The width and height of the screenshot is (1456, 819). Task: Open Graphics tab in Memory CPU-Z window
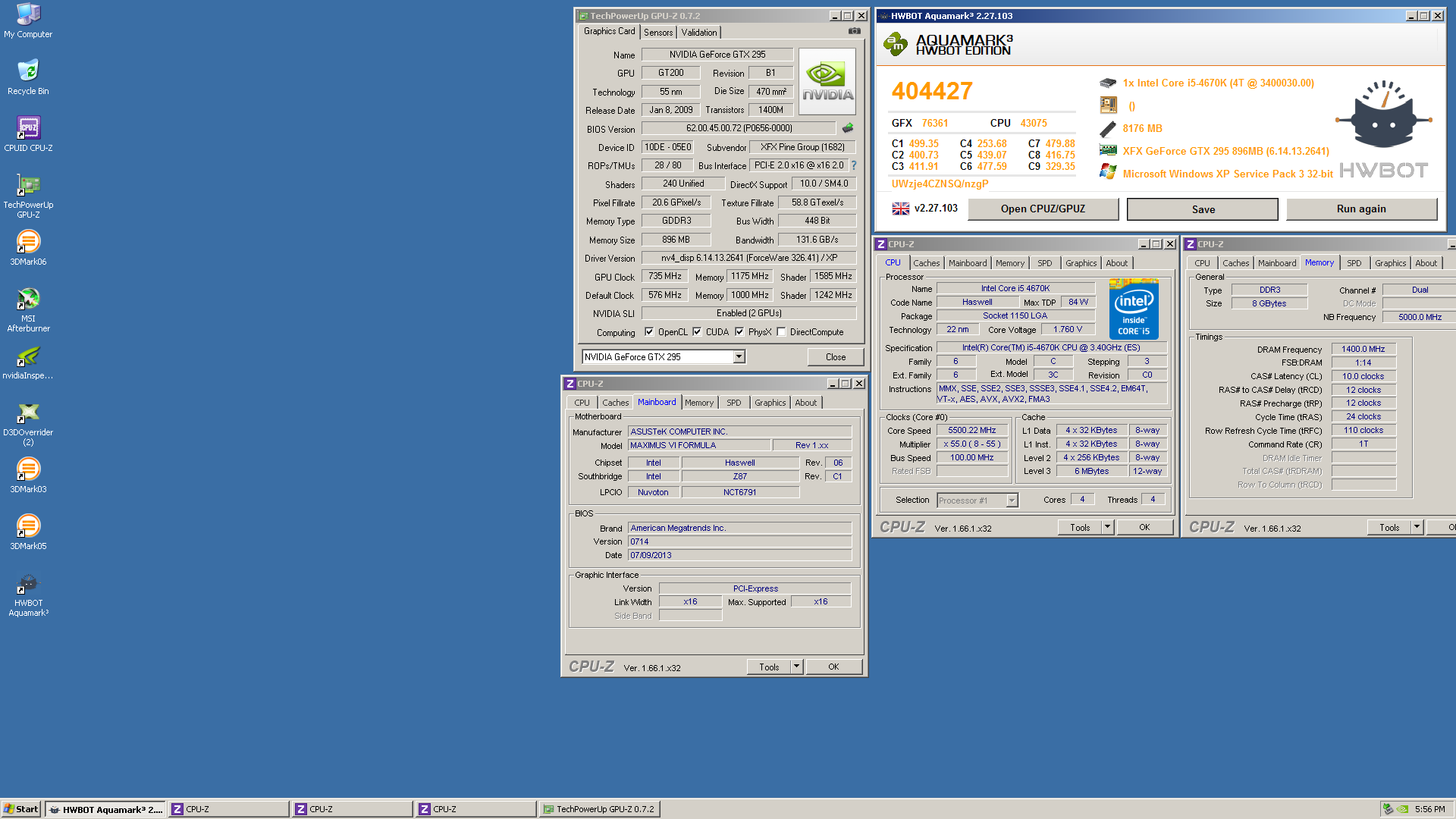point(1391,263)
